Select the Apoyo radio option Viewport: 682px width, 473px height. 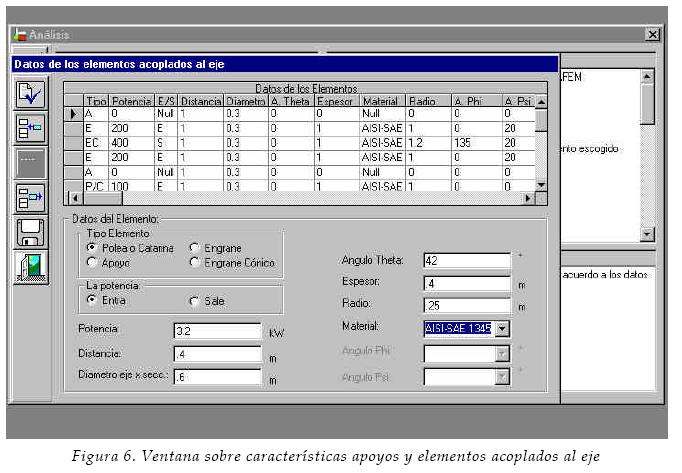point(92,262)
